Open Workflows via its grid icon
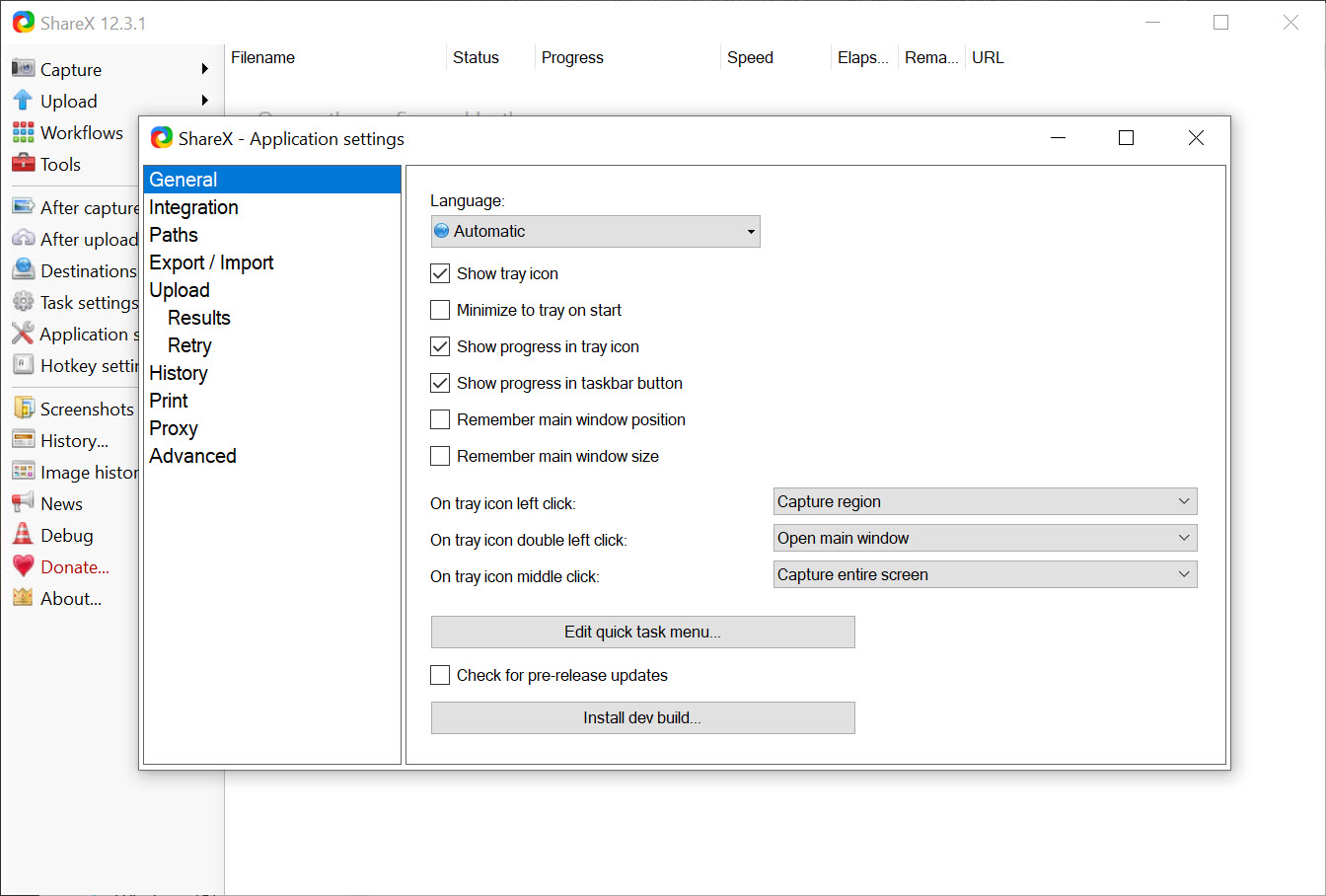Screen dimensions: 1326x896 (23, 132)
